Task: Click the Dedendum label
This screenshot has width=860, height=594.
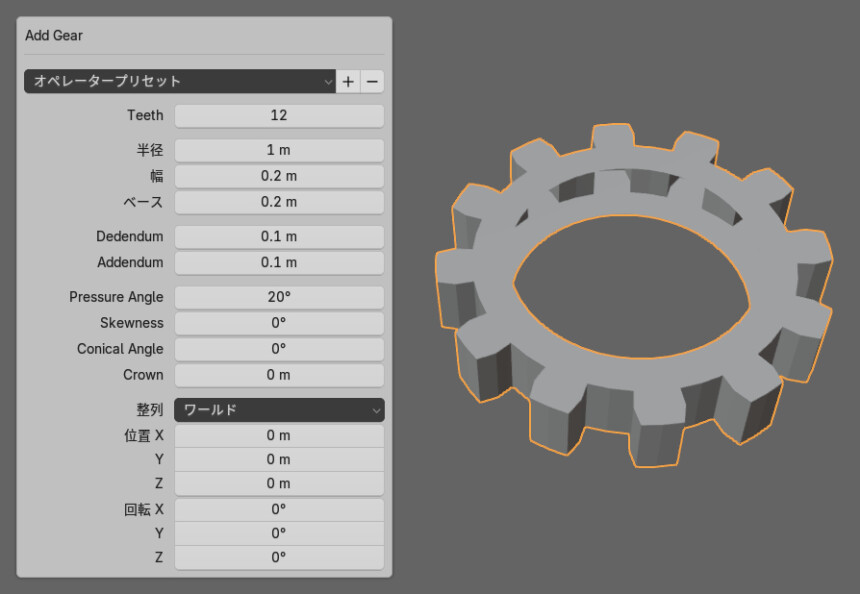Action: pos(129,236)
